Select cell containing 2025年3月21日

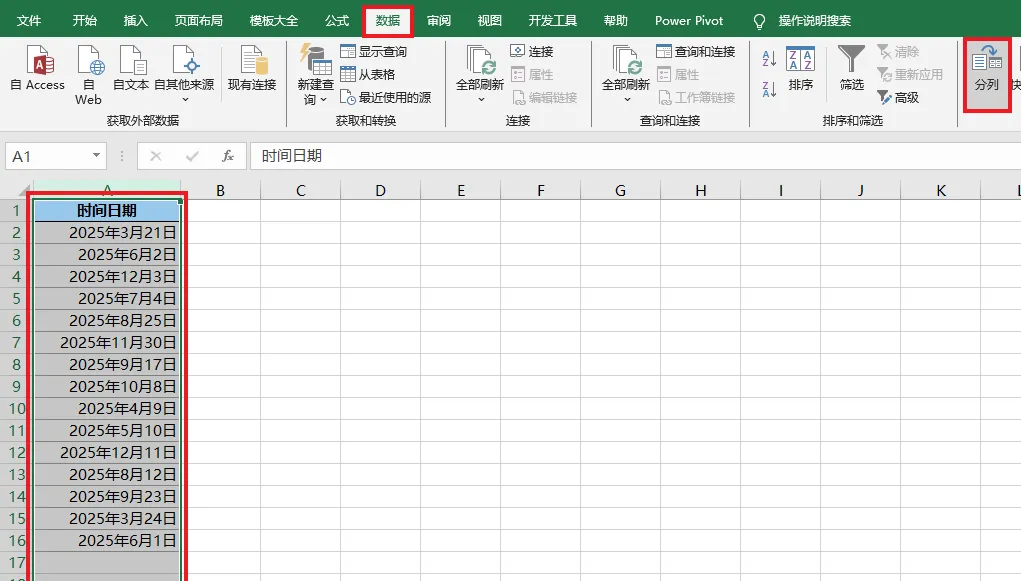click(107, 233)
